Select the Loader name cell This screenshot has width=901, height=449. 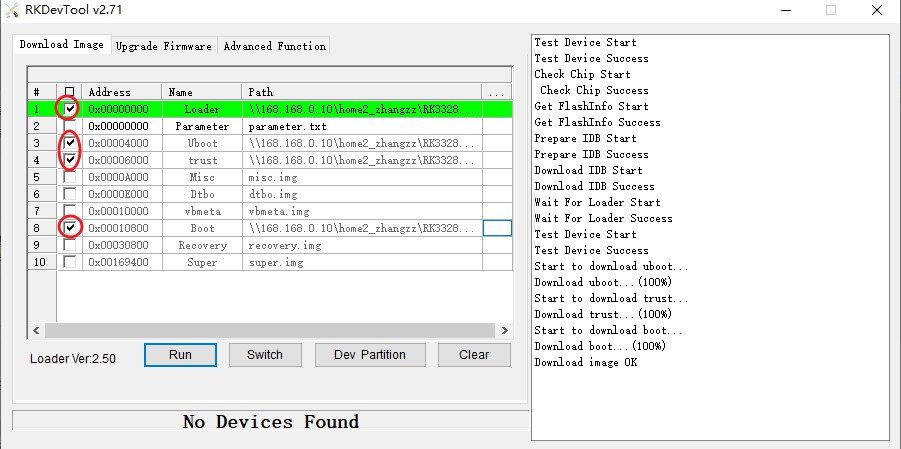202,109
